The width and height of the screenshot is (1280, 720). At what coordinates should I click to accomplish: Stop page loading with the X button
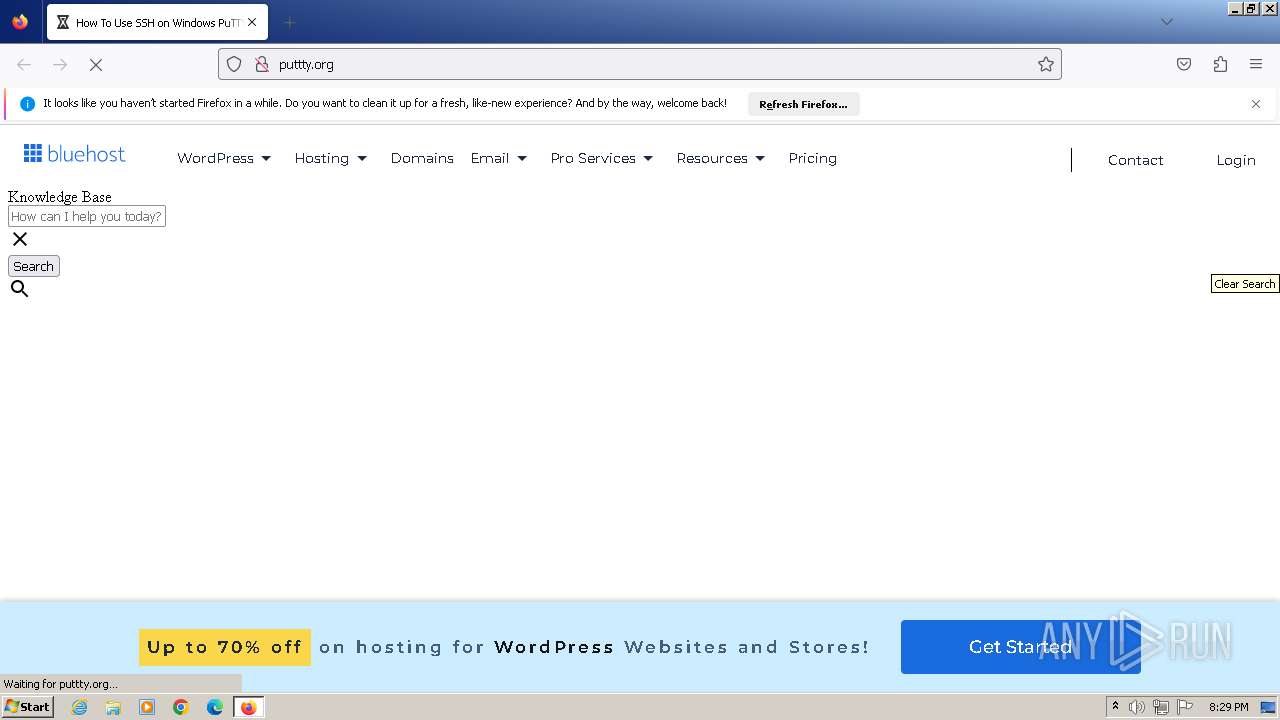(96, 64)
